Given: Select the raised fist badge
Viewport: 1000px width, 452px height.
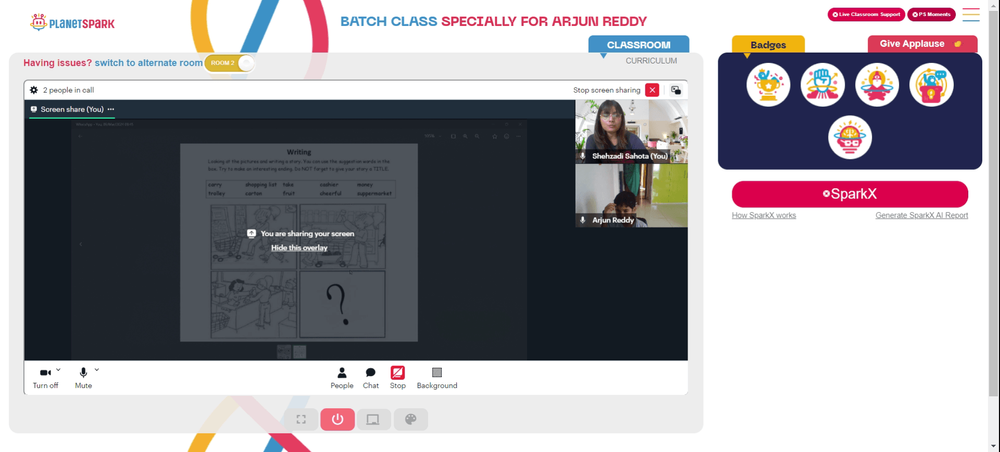Looking at the screenshot, I should click(x=823, y=85).
